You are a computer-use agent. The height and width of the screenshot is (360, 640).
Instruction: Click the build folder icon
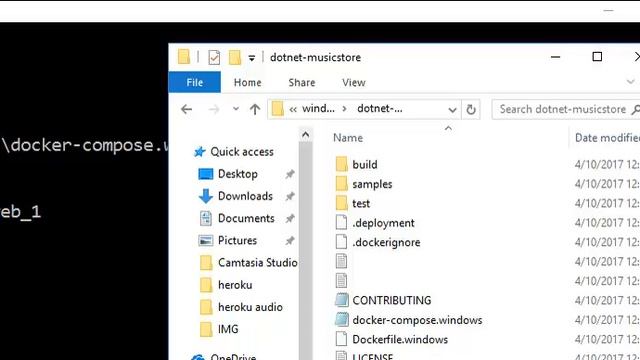click(342, 164)
